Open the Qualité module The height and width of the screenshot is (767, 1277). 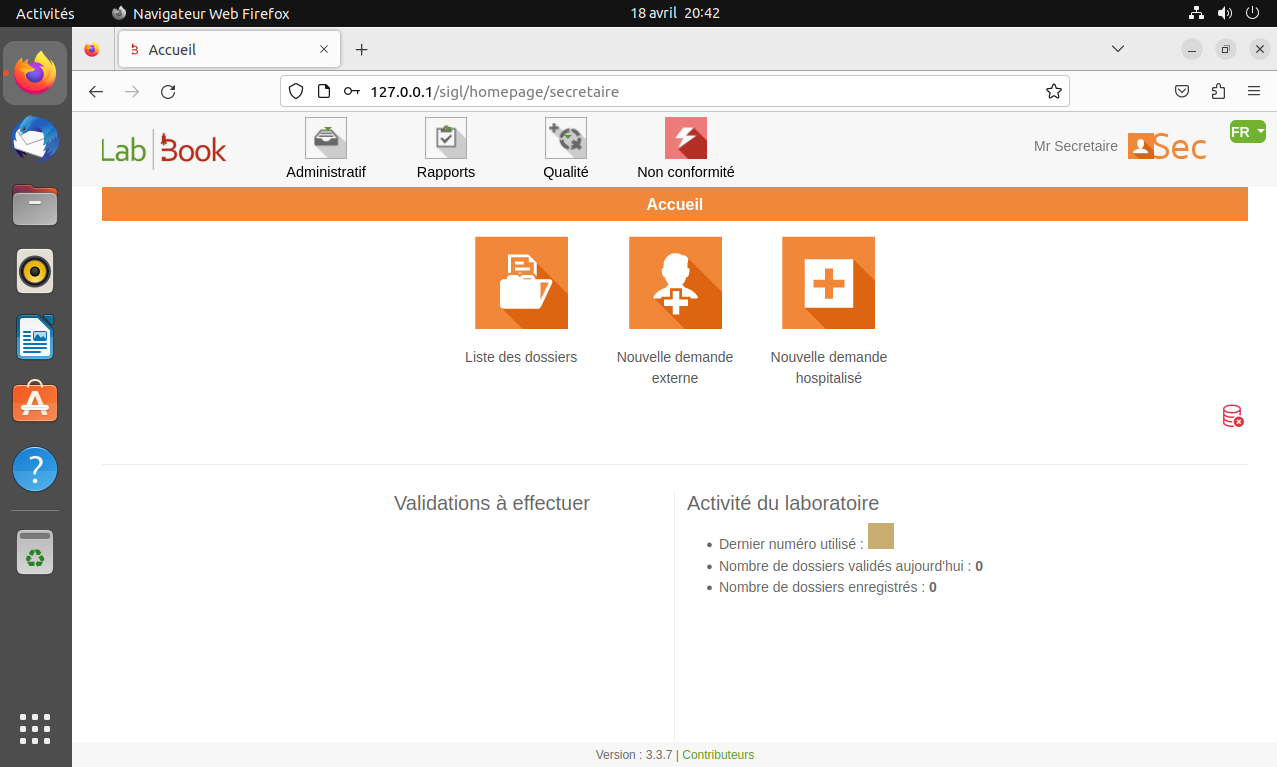point(565,148)
